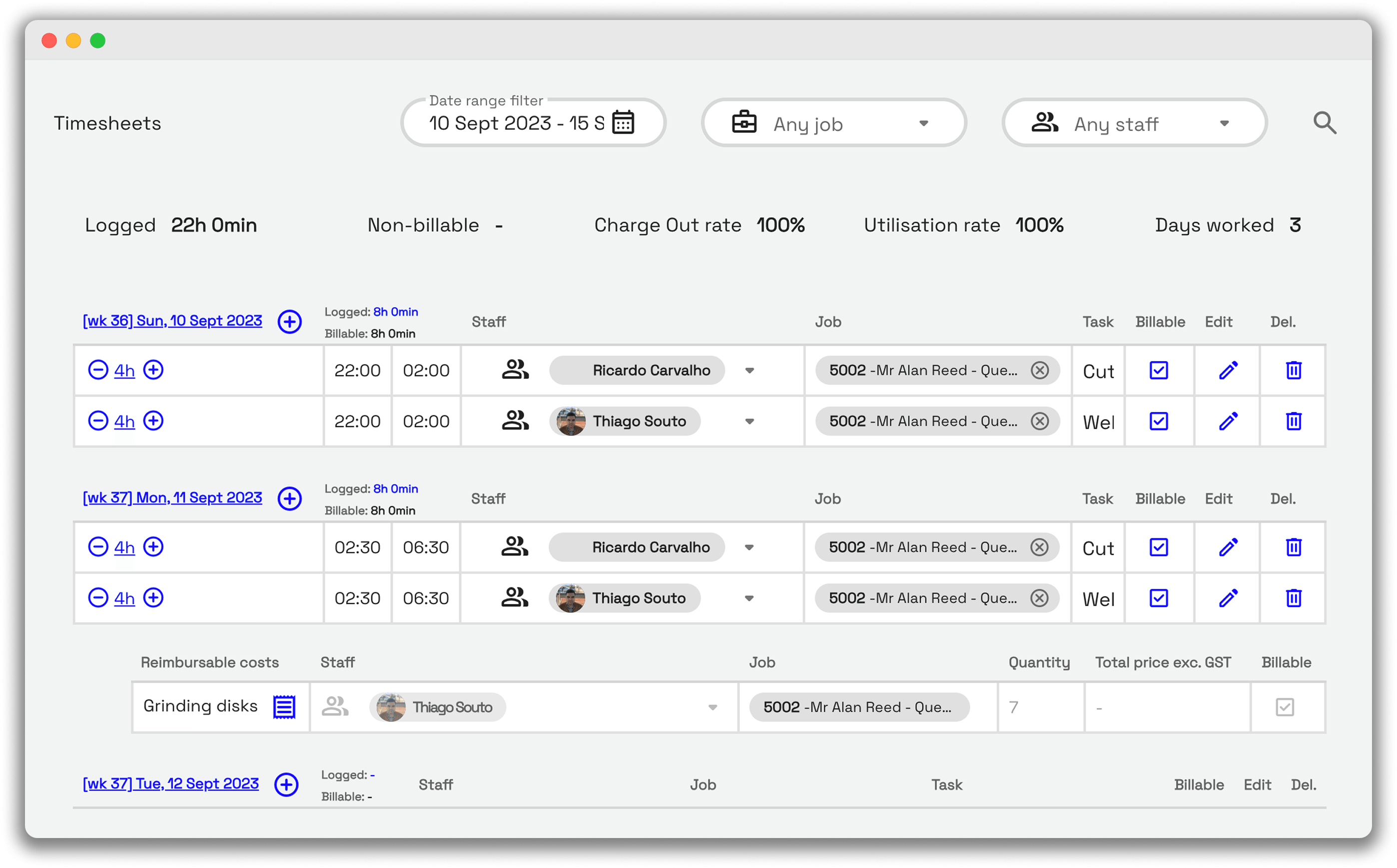Click the 4h duration link on Thiago's Sunday entry
1397x868 pixels.
(124, 421)
